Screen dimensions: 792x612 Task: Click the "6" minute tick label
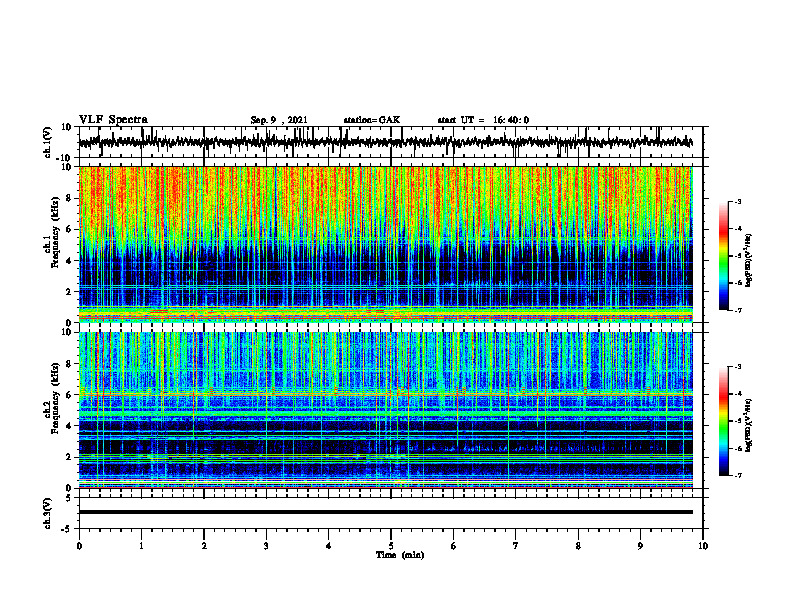click(454, 546)
